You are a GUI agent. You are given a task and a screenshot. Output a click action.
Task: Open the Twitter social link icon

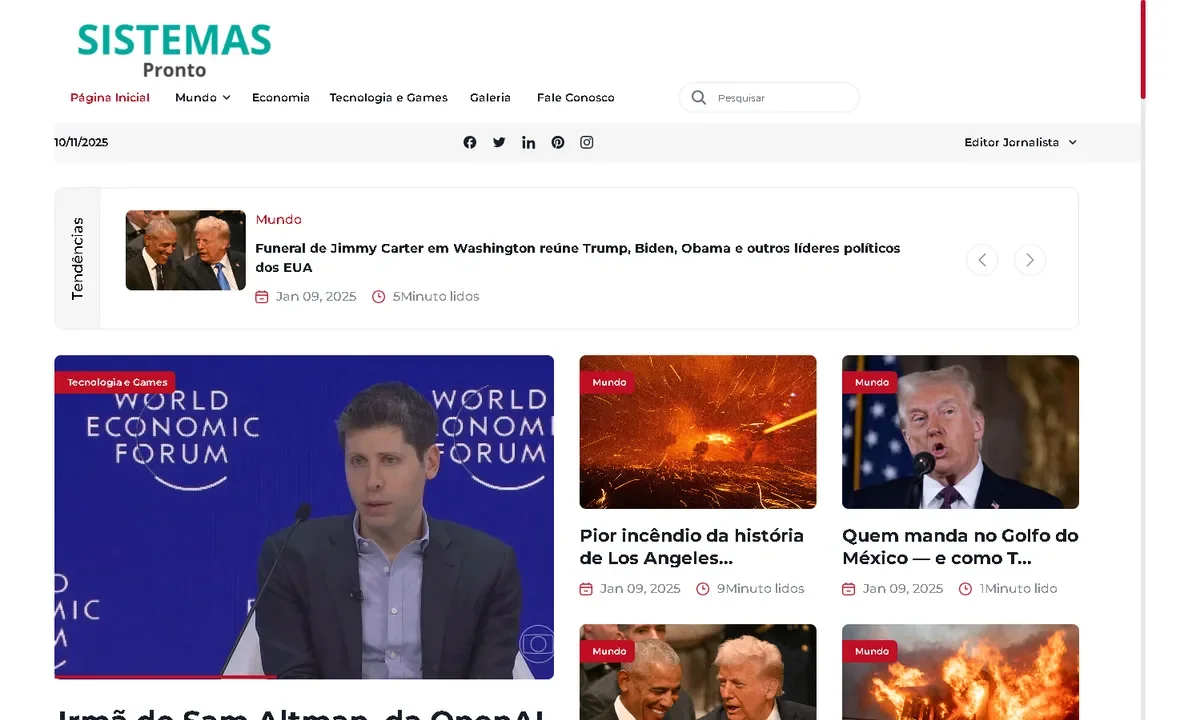(499, 142)
